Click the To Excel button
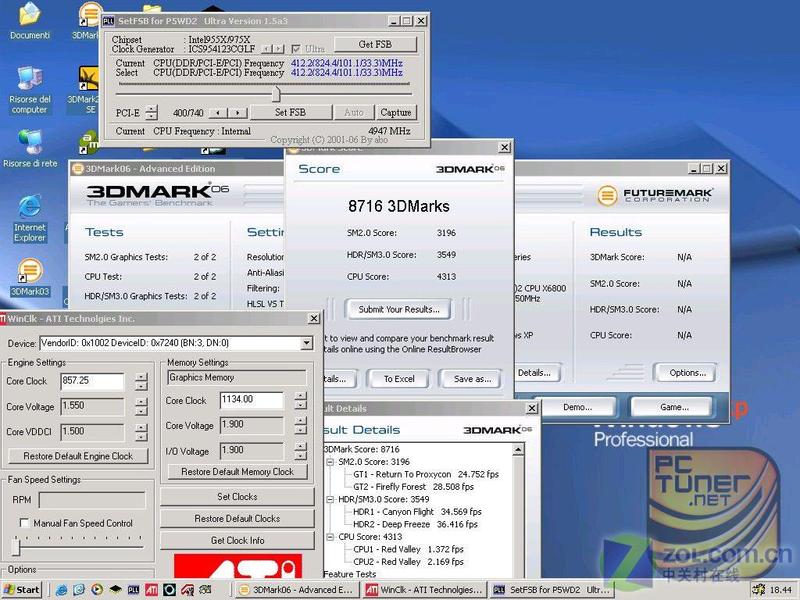800x600 pixels. click(398, 379)
